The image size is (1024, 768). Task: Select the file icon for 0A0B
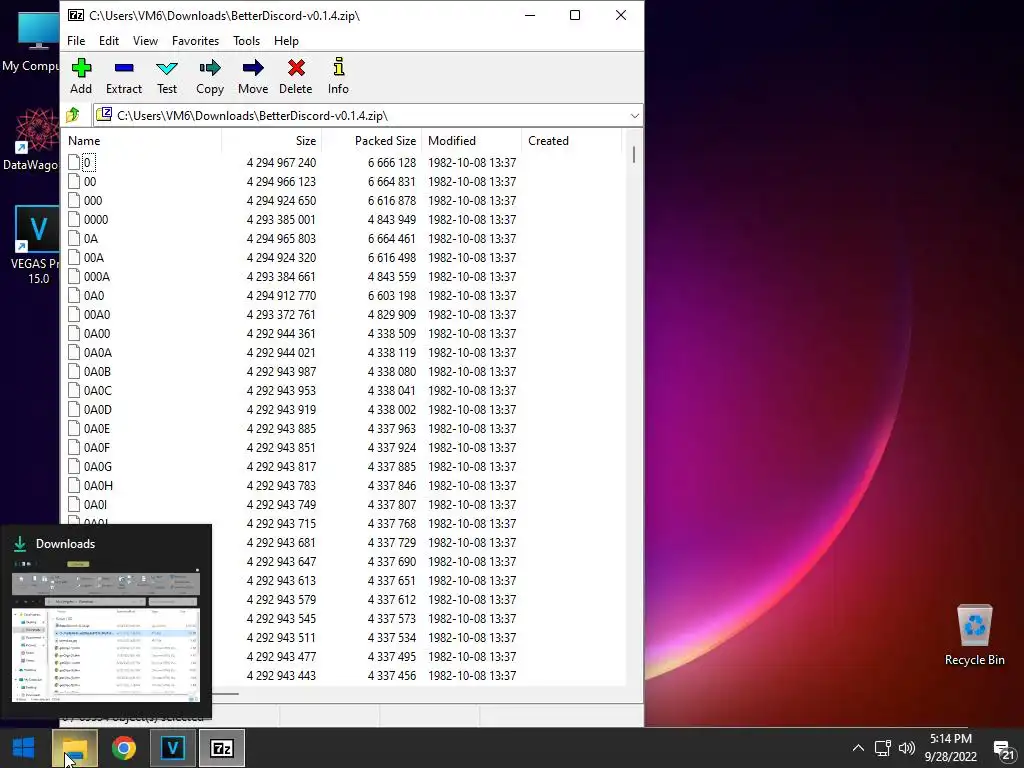[x=74, y=372]
